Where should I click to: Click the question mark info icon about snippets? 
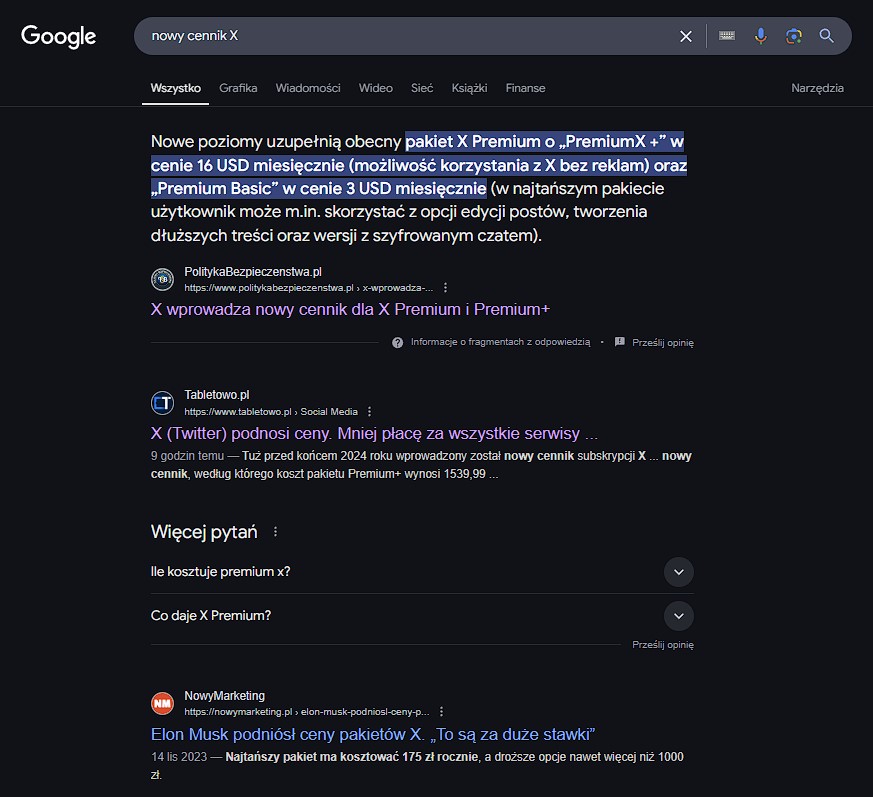coord(398,343)
